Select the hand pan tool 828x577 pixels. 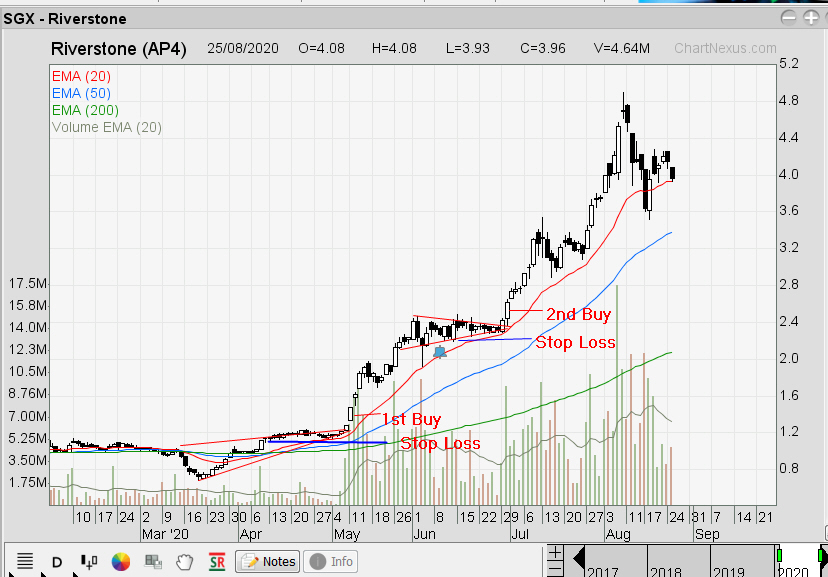point(185,562)
